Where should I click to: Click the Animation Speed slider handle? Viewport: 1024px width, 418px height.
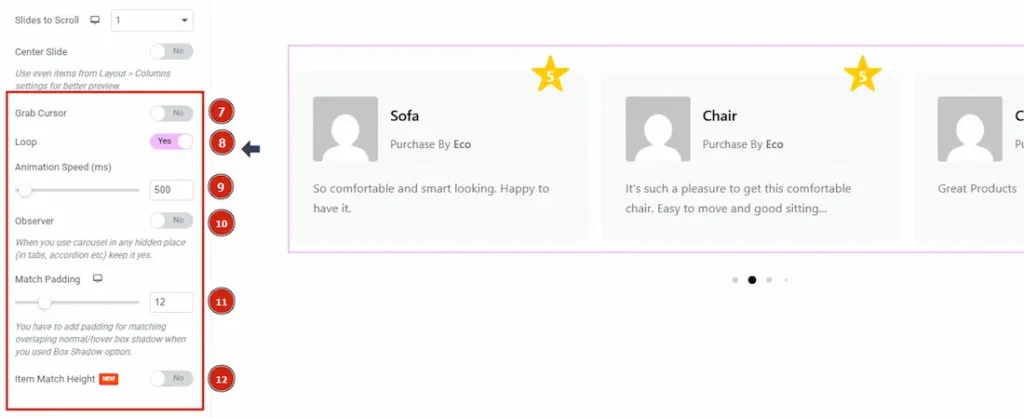pos(25,190)
